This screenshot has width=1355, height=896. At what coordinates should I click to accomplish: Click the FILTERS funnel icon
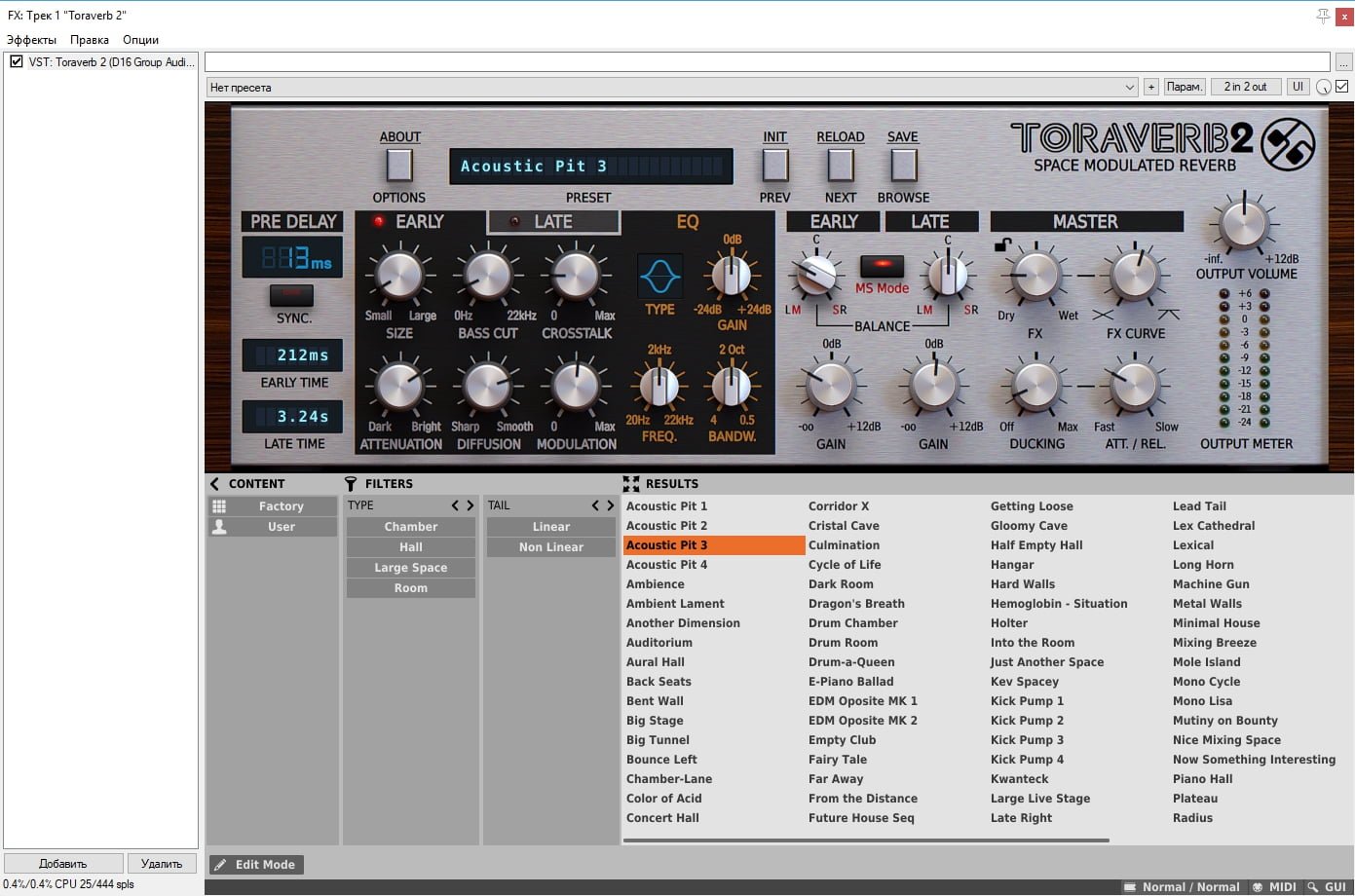click(x=351, y=483)
